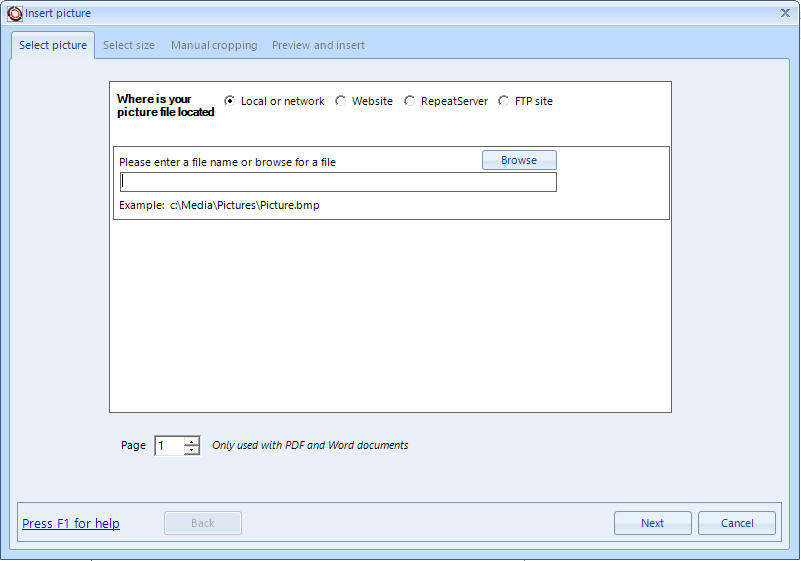This screenshot has height=561, width=801.
Task: Close the Insert picture dialog window
Action: pyautogui.click(x=785, y=13)
